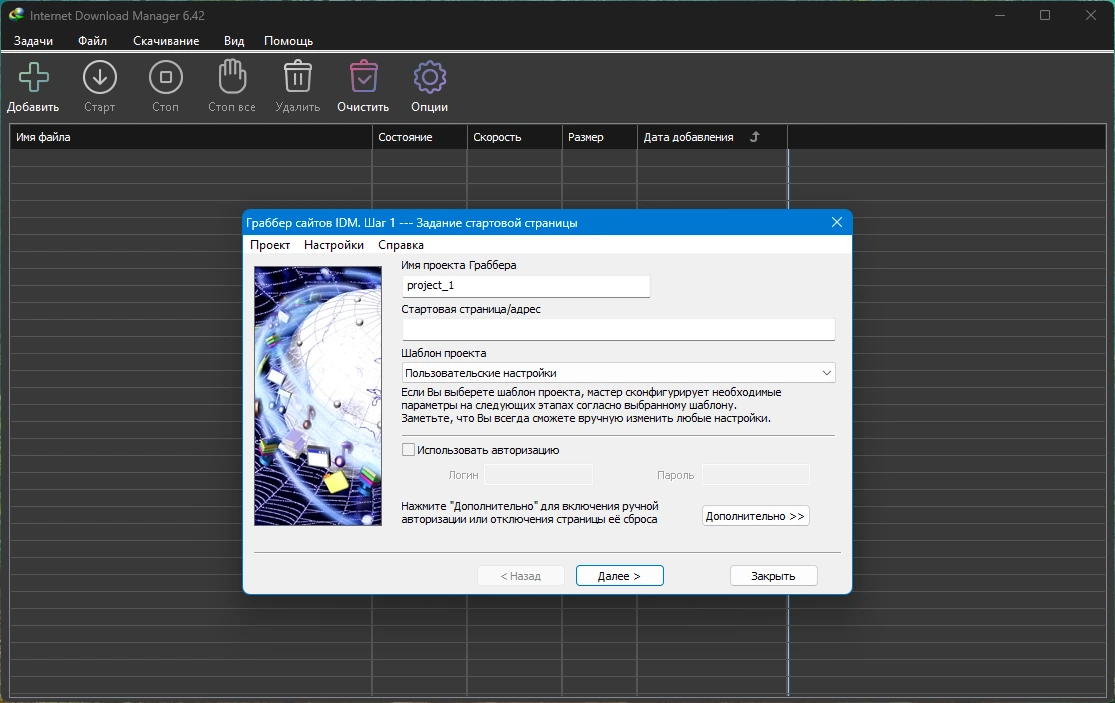Screen dimensions: 1115x703
Task: Open the Помощь menu
Action: tap(288, 41)
